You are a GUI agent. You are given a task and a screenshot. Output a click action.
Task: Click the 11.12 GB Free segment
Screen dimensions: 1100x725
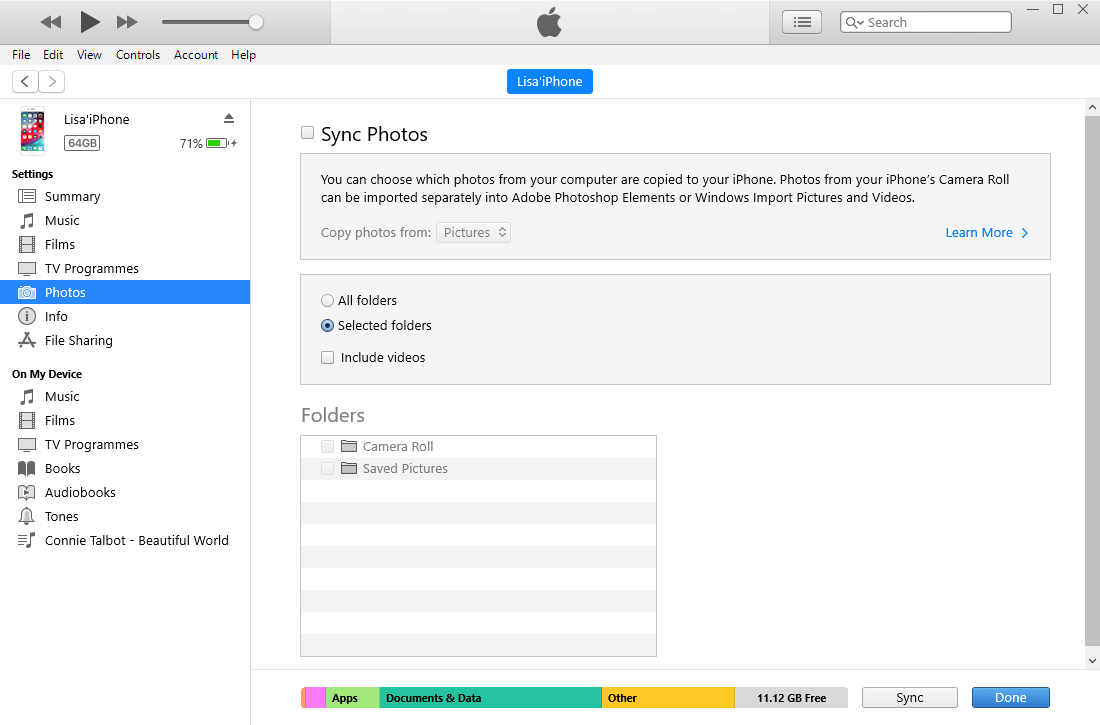pyautogui.click(x=791, y=698)
